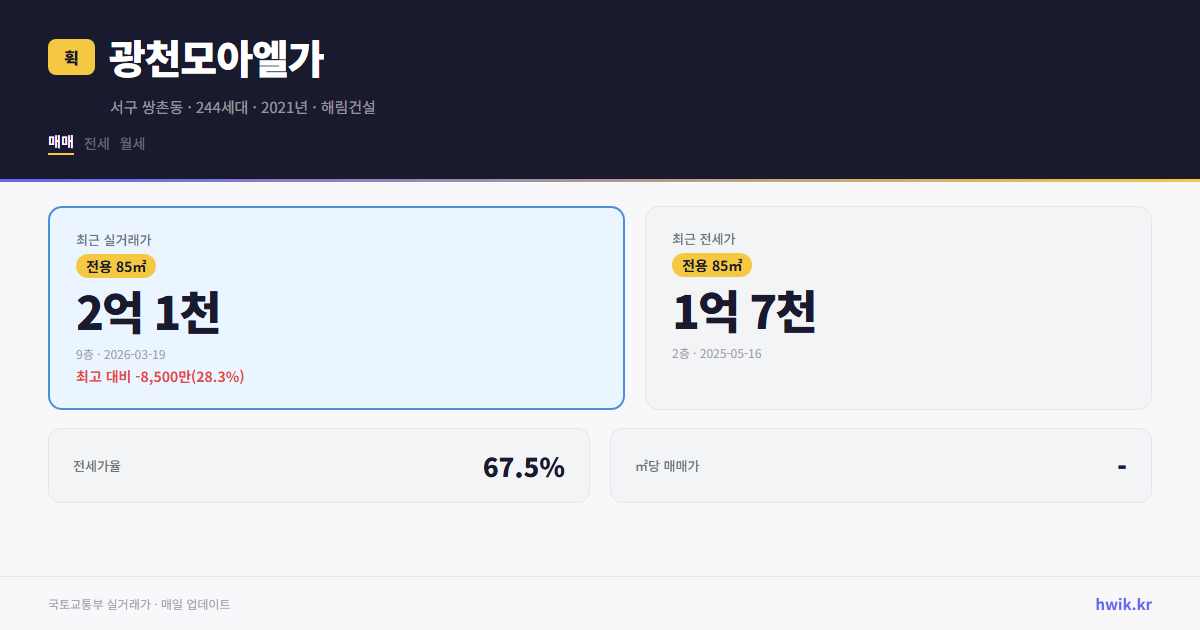The image size is (1200, 630).
Task: Click the apartment title 광천모아엘가
Action: (x=216, y=60)
